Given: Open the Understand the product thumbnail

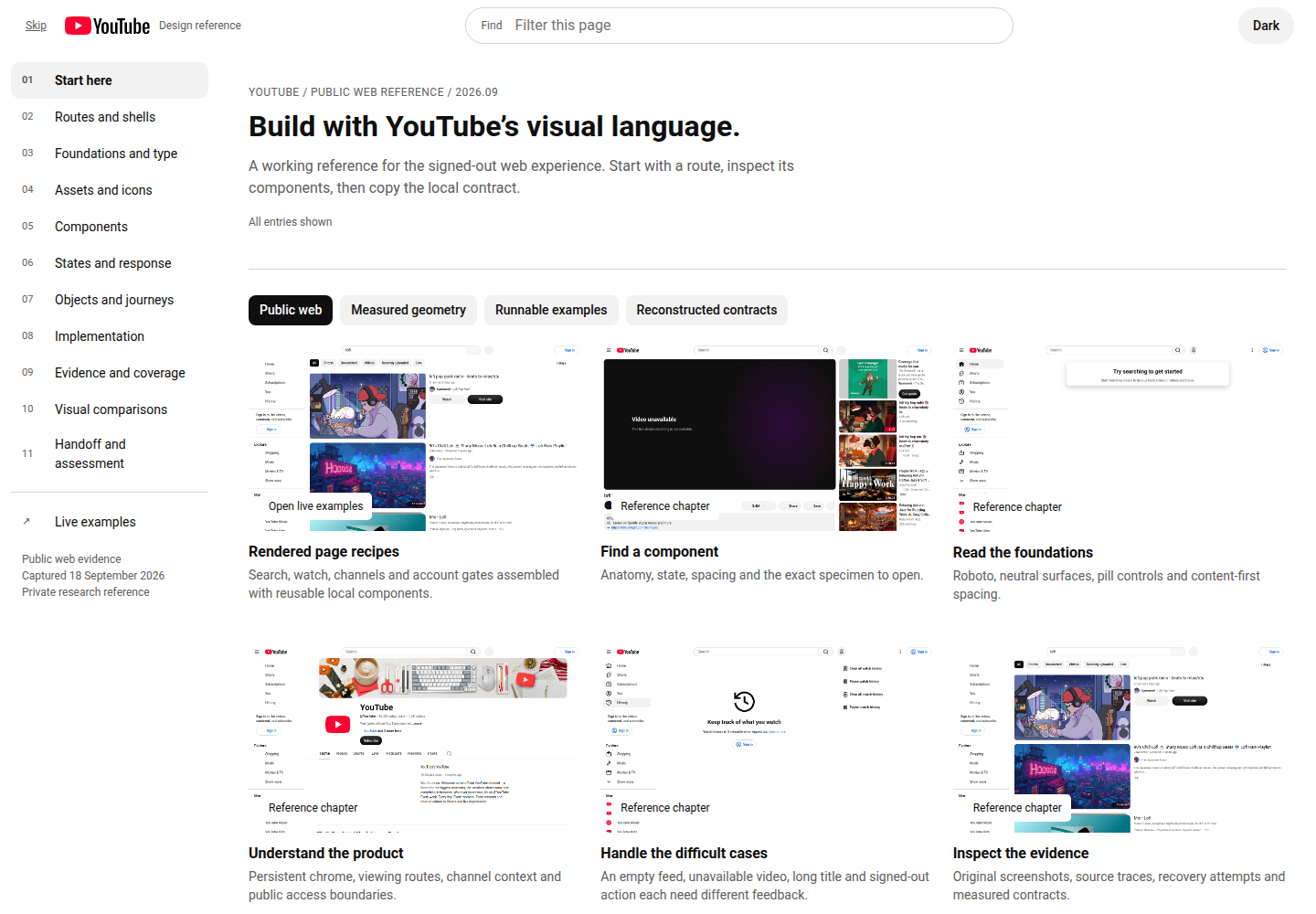Looking at the screenshot, I should 415,740.
